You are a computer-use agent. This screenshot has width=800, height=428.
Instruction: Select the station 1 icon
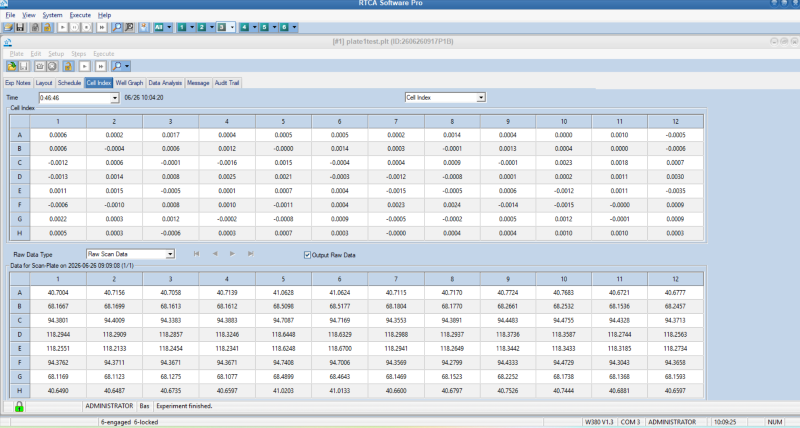(182, 28)
